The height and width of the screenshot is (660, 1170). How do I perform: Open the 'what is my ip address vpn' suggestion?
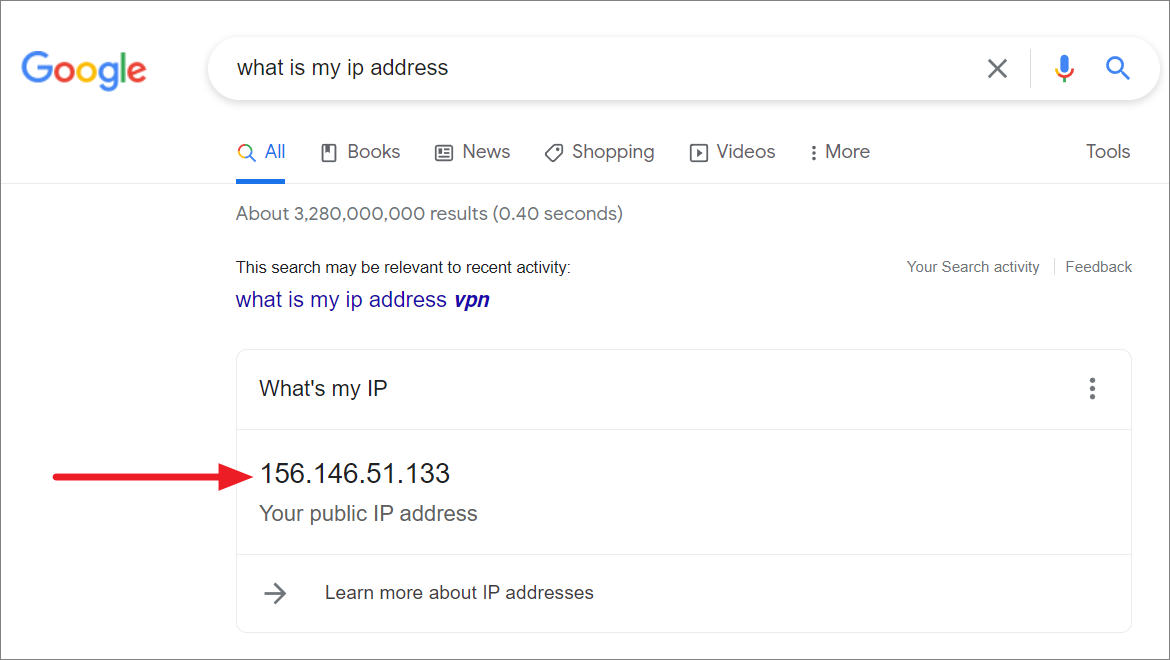[x=362, y=300]
